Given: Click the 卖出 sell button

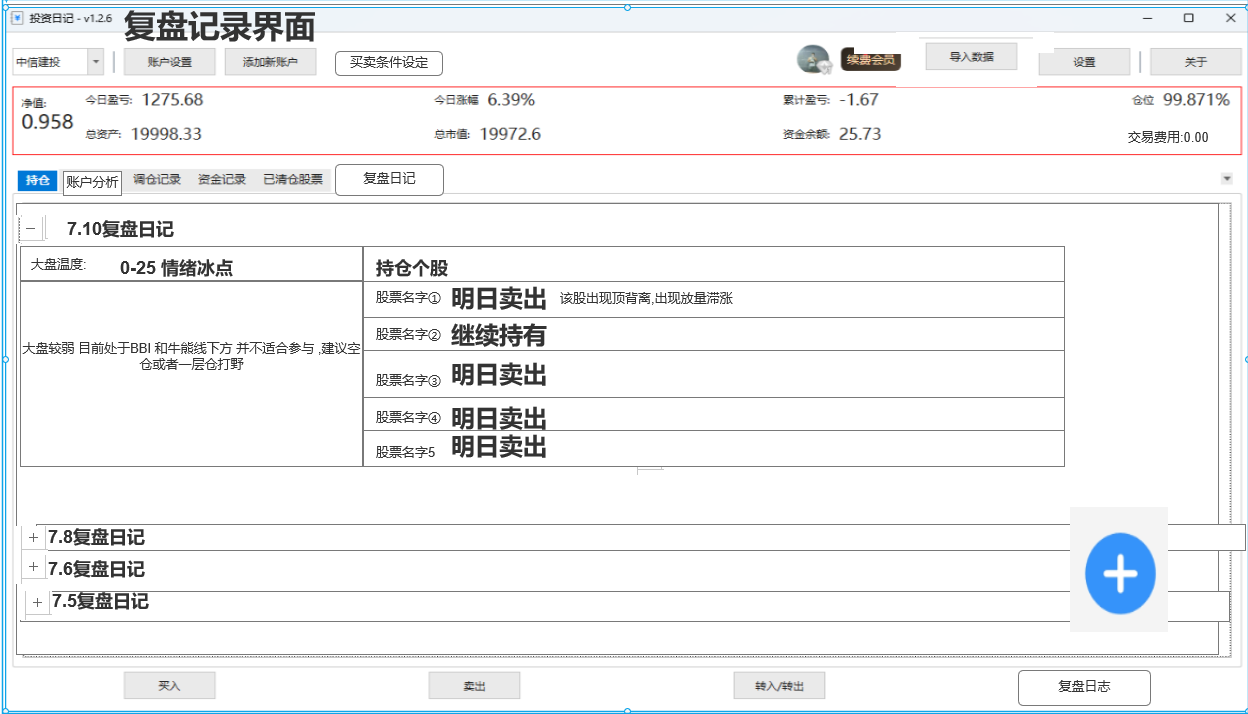Looking at the screenshot, I should [x=474, y=685].
